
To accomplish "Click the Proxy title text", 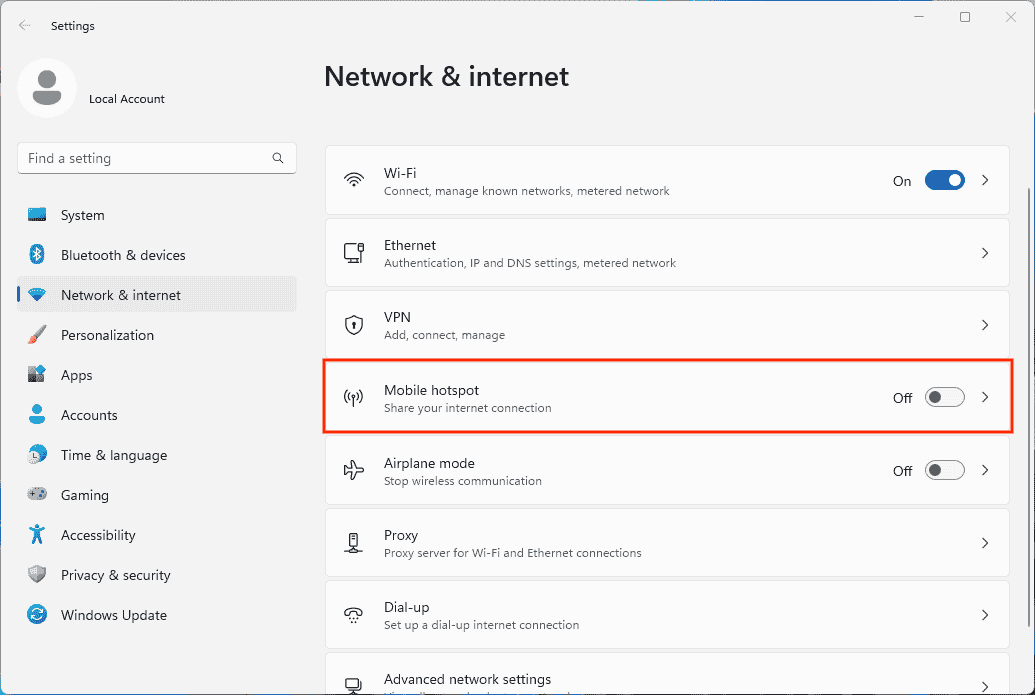I will 401,535.
